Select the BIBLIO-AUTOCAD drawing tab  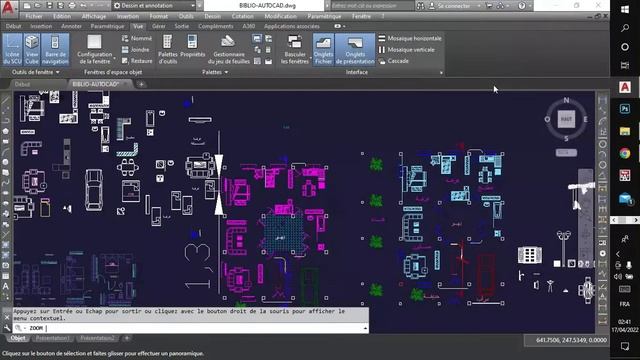[96, 84]
